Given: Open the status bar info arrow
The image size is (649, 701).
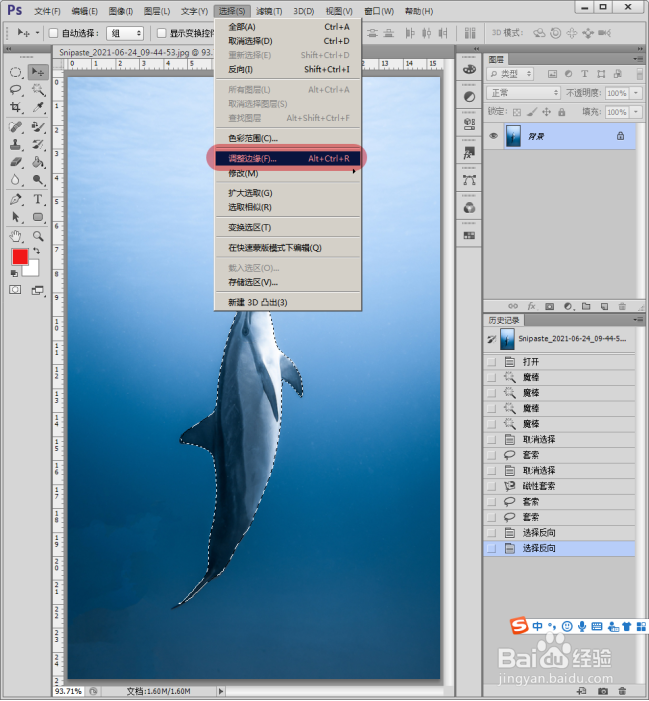Looking at the screenshot, I should [221, 691].
